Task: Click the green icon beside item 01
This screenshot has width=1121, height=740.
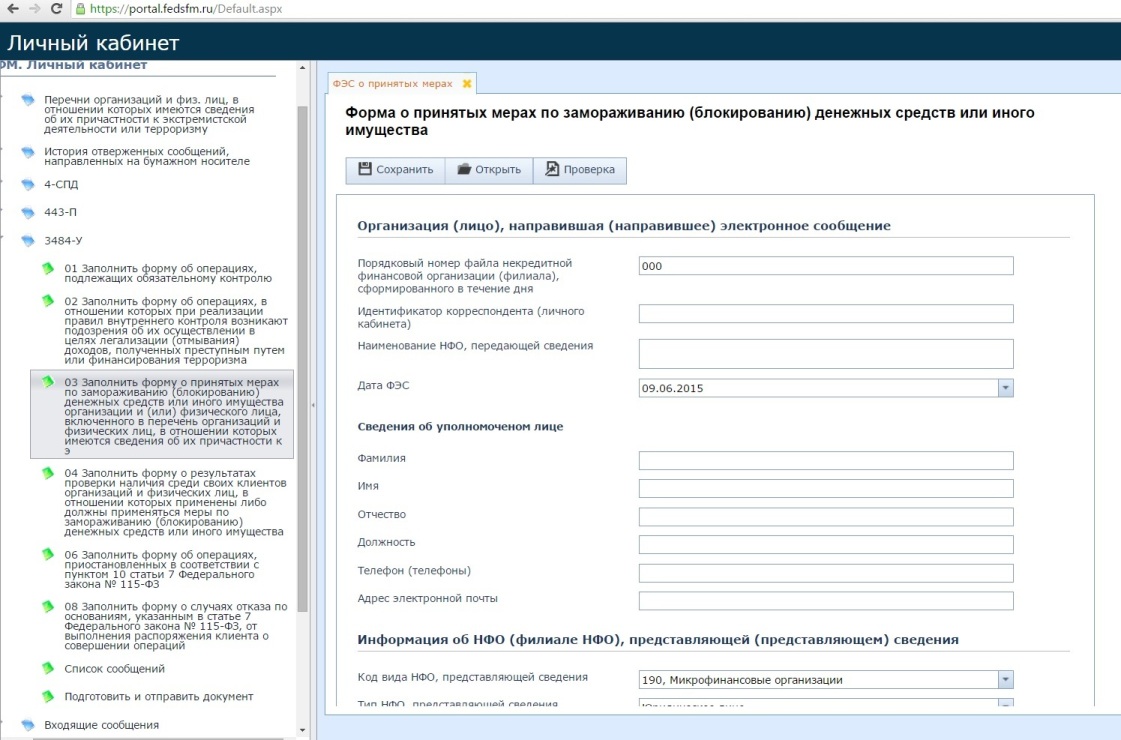Action: point(48,268)
